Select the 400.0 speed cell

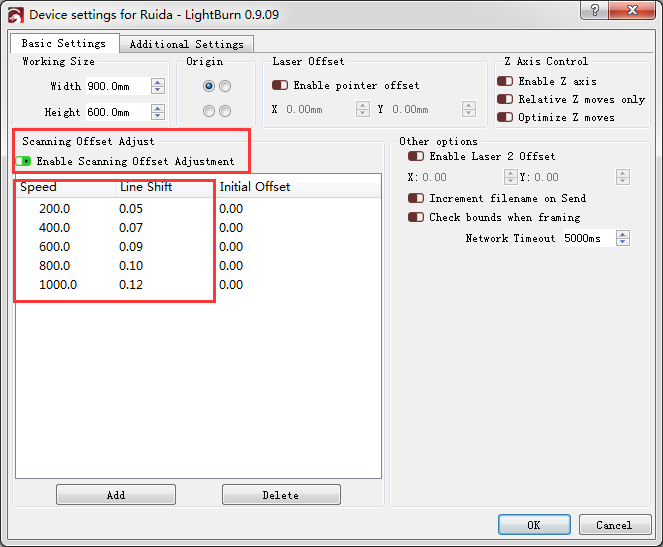click(x=55, y=228)
